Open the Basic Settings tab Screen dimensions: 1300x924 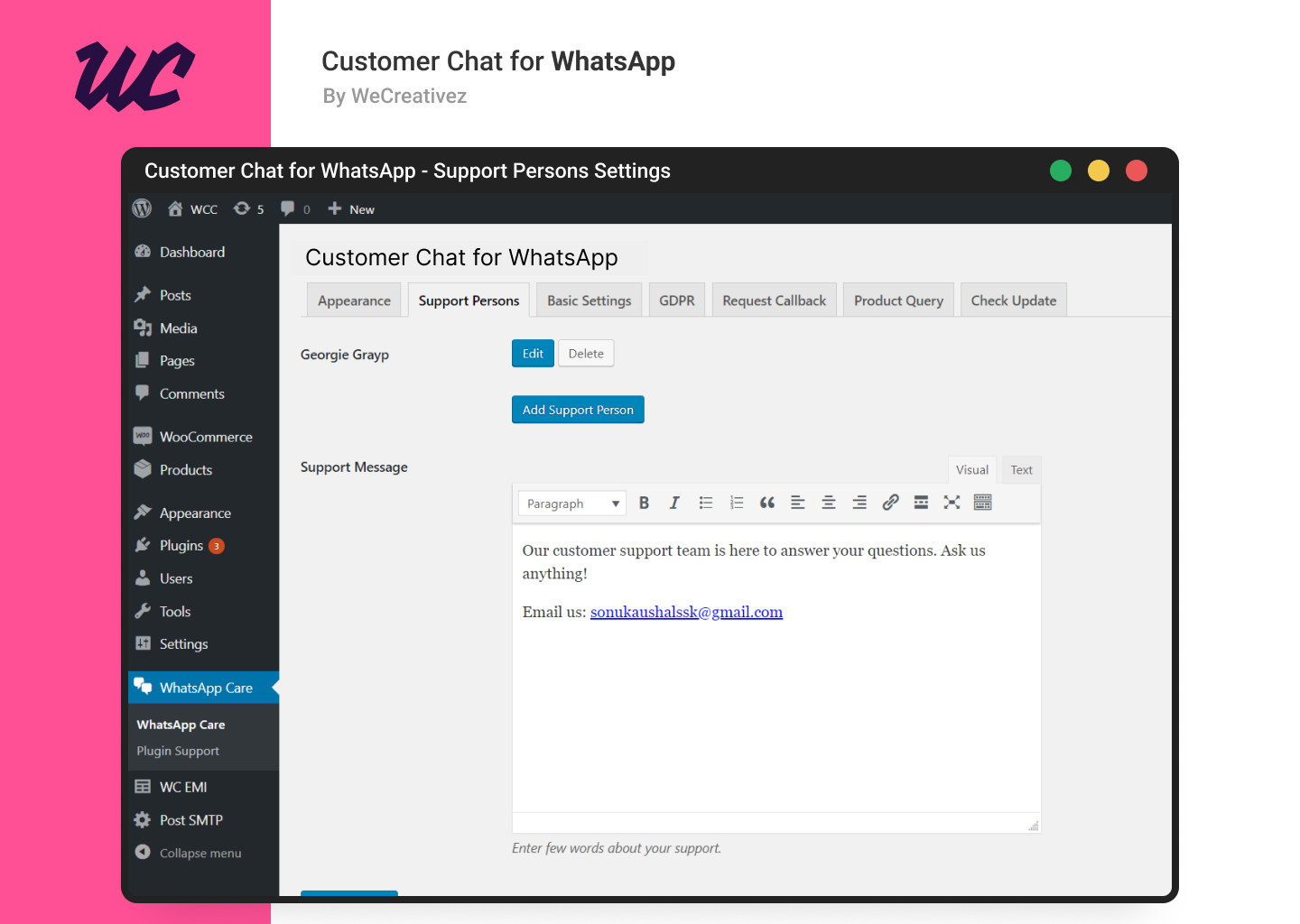click(x=589, y=300)
